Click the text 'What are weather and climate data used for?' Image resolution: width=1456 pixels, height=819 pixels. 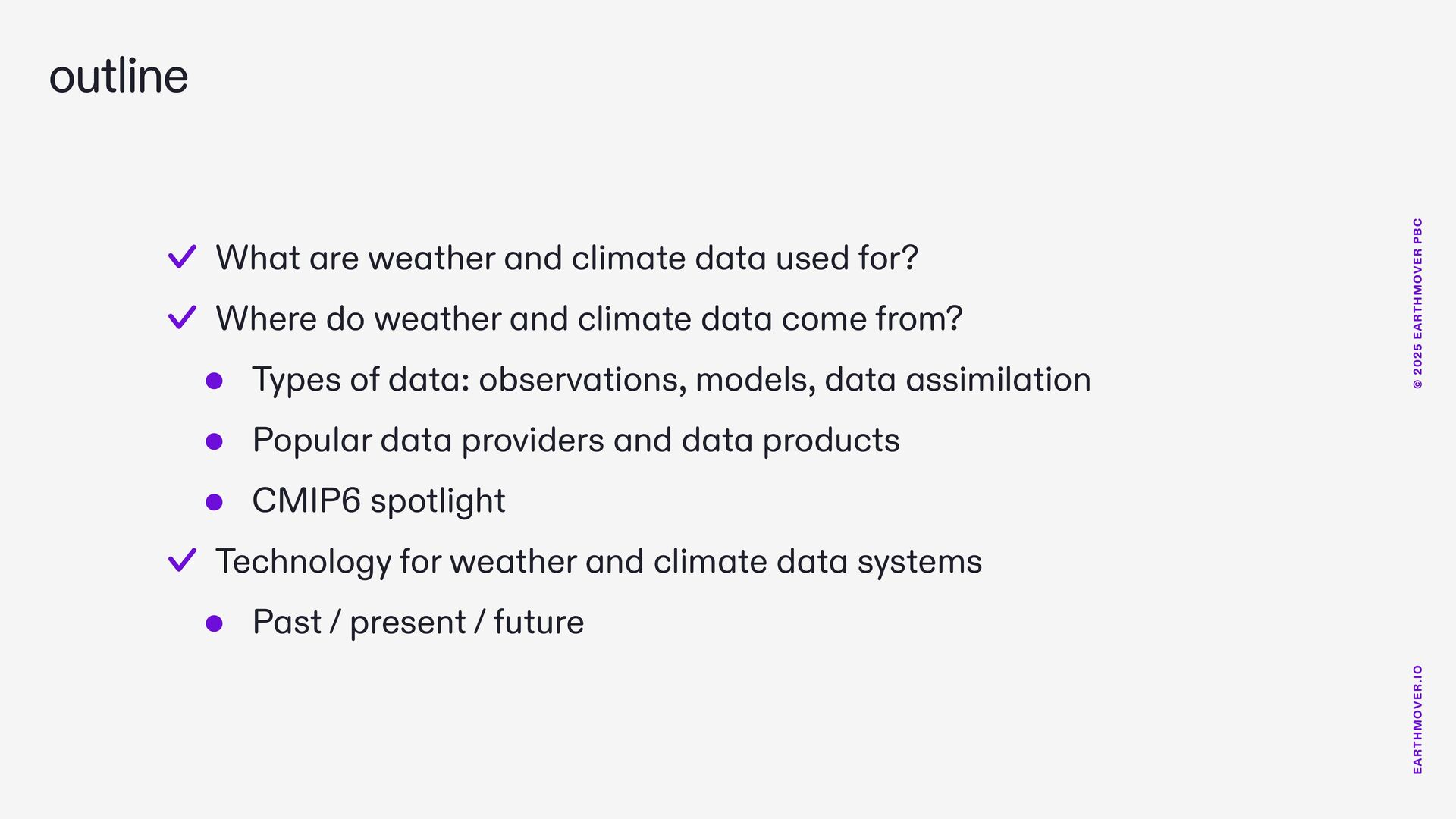pyautogui.click(x=566, y=258)
